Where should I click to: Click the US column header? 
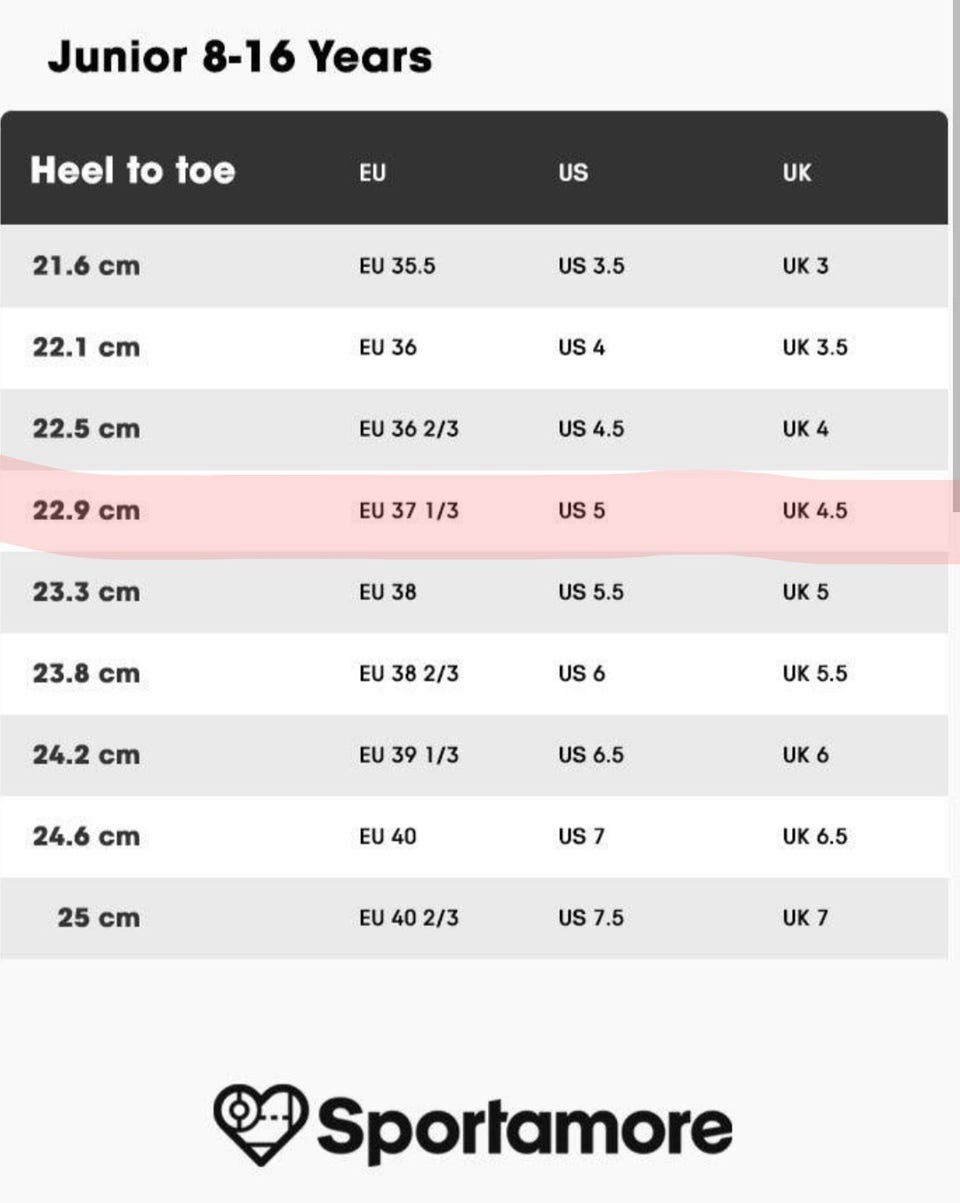tap(573, 173)
